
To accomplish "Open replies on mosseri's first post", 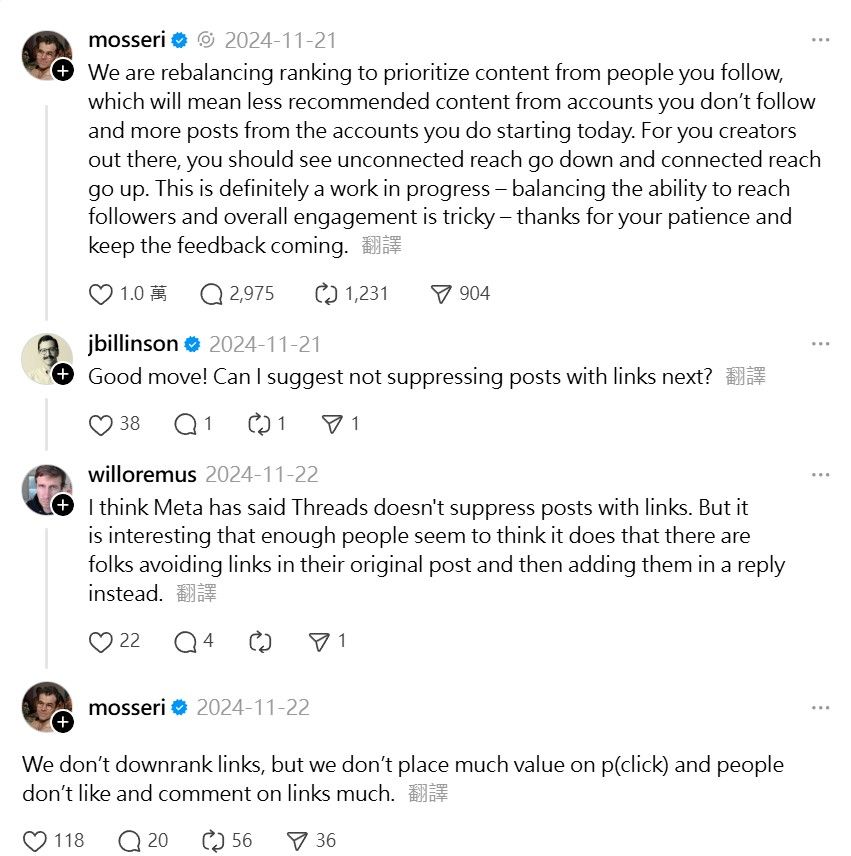I will click(211, 294).
